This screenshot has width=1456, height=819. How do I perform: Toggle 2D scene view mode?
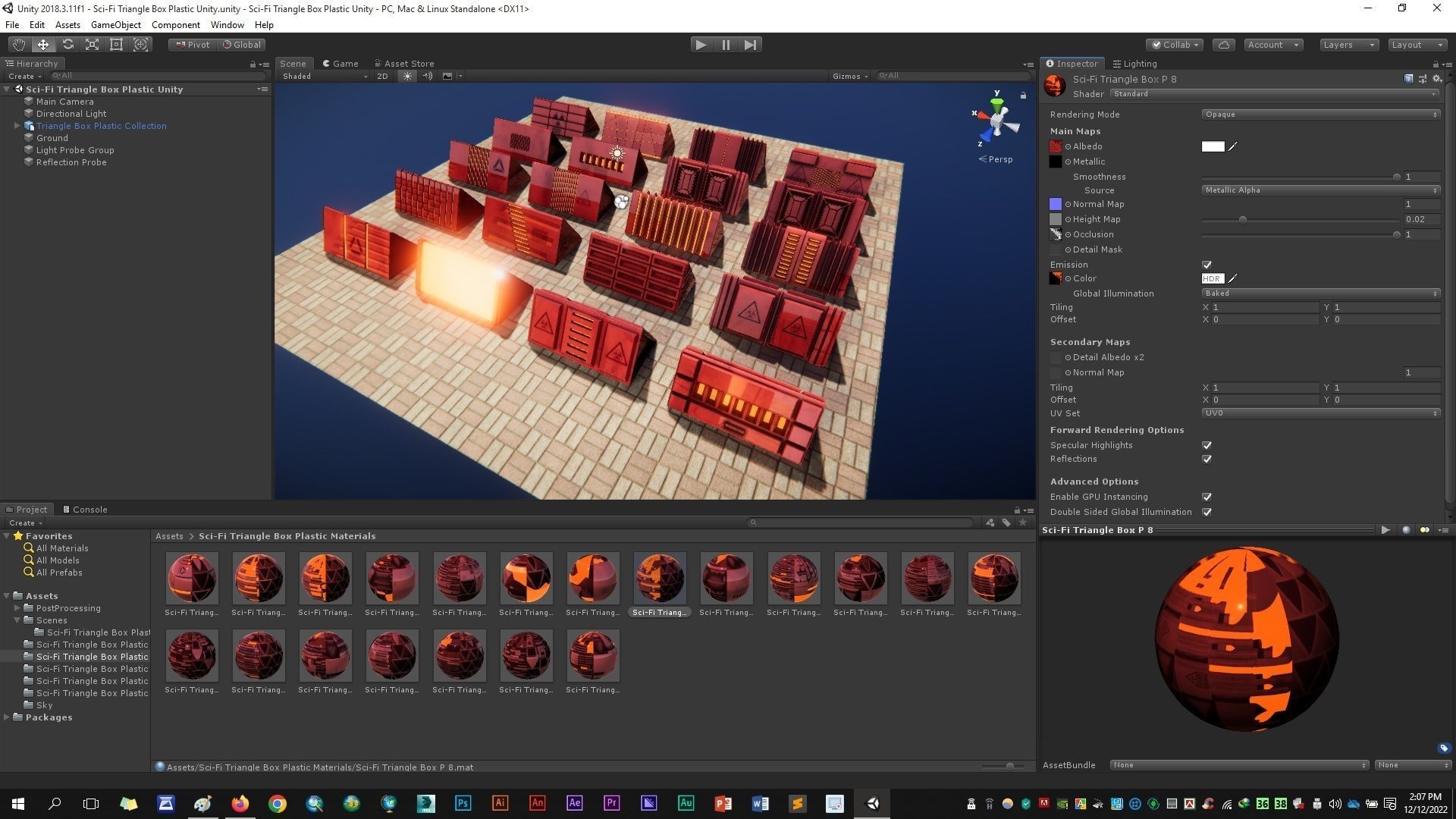382,76
